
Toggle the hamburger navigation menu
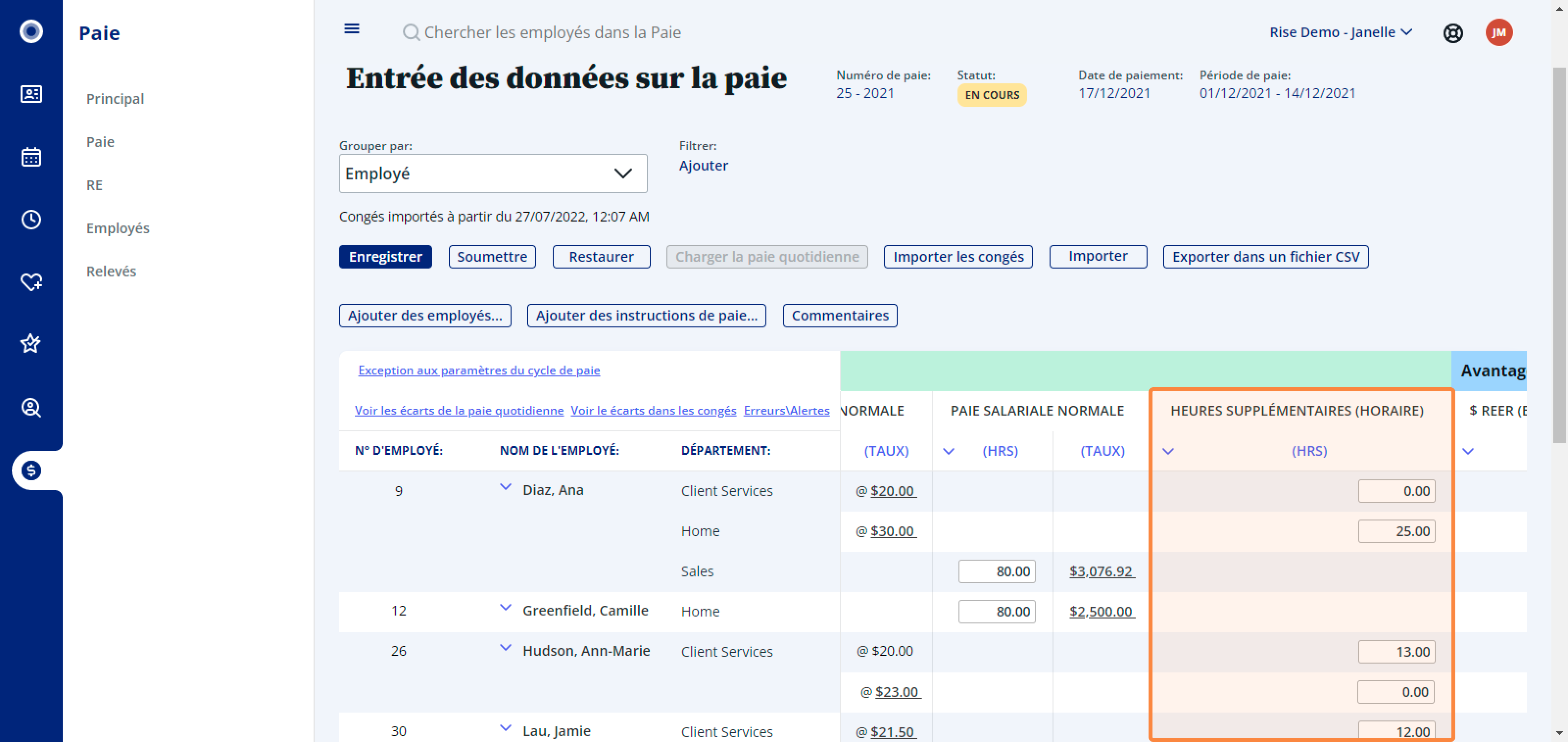click(352, 28)
